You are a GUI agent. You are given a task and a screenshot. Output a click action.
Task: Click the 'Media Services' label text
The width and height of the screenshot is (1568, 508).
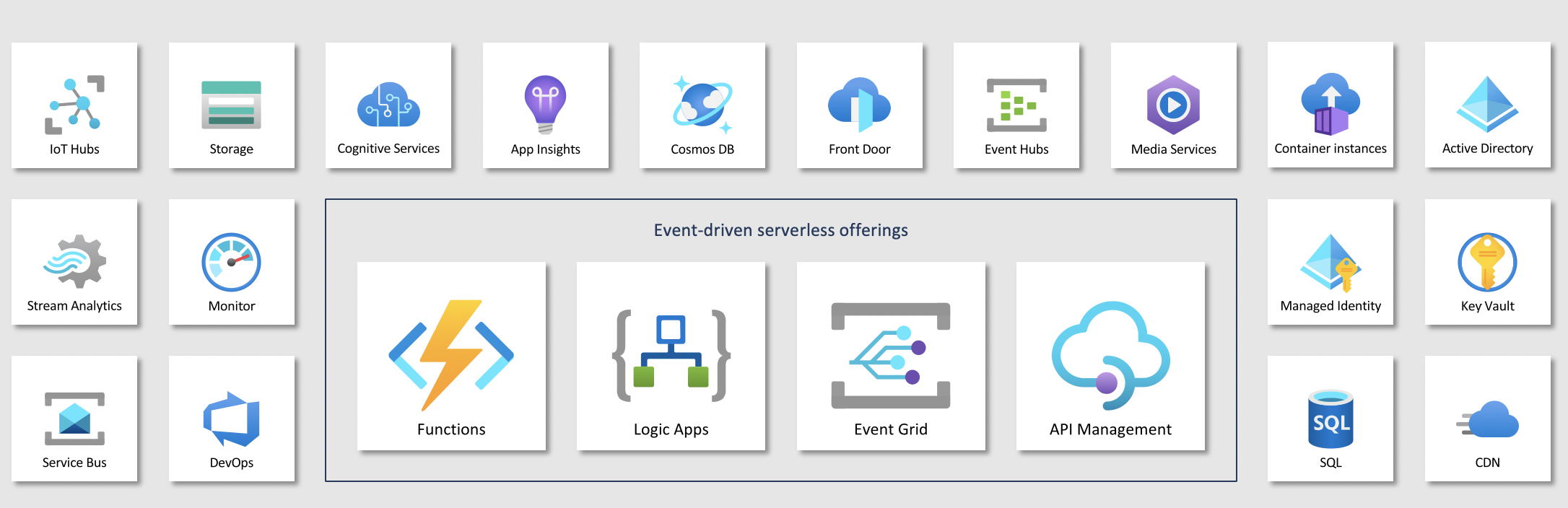(1173, 149)
